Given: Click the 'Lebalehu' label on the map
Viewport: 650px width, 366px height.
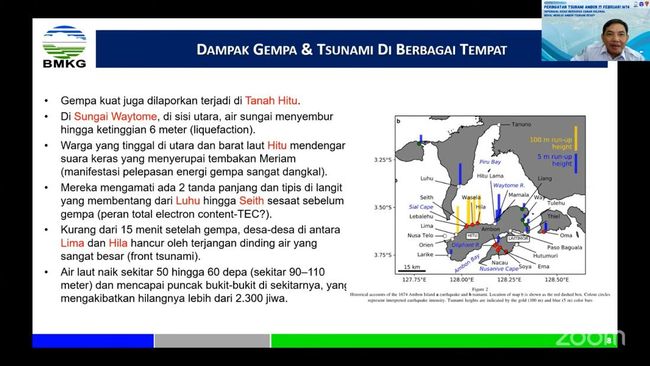Looking at the screenshot, I should coord(421,216).
